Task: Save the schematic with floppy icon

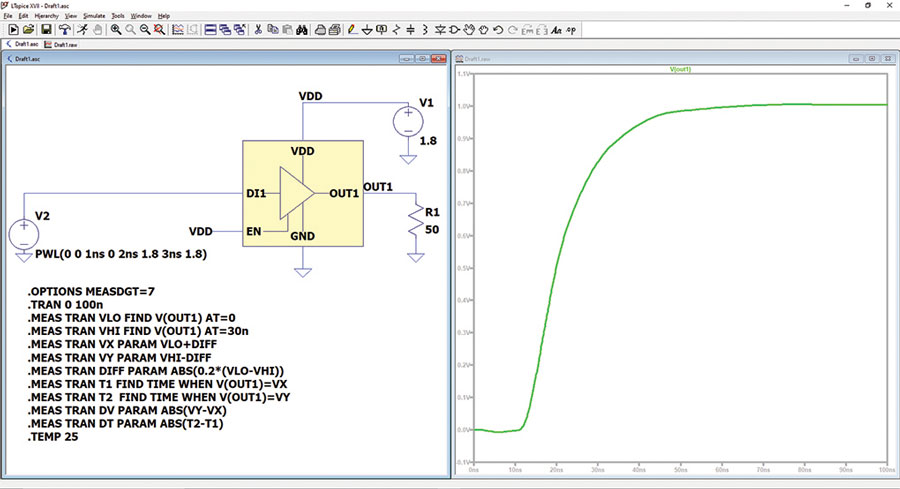Action: (x=46, y=30)
